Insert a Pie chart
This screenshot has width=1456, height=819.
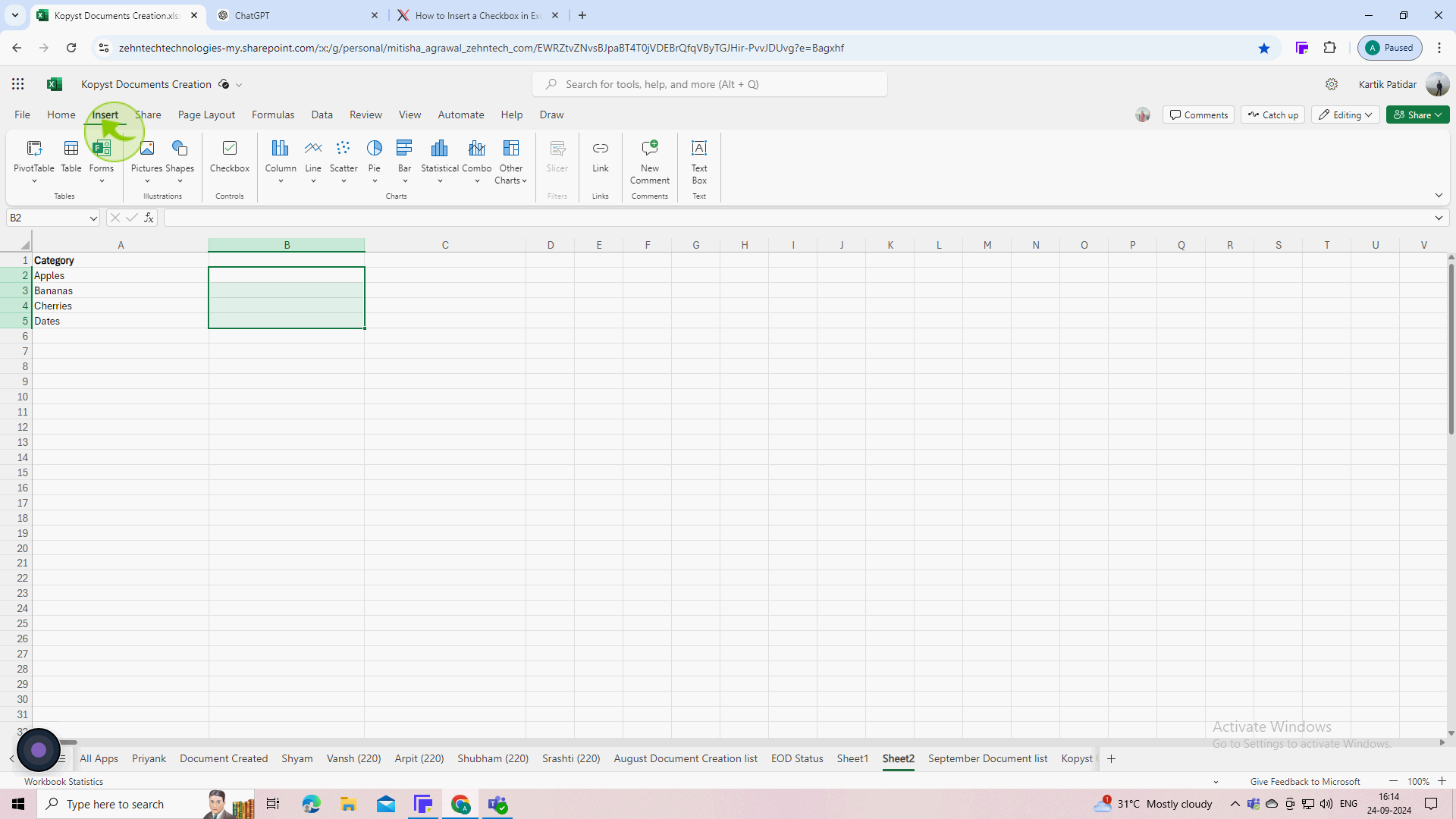coord(375,161)
